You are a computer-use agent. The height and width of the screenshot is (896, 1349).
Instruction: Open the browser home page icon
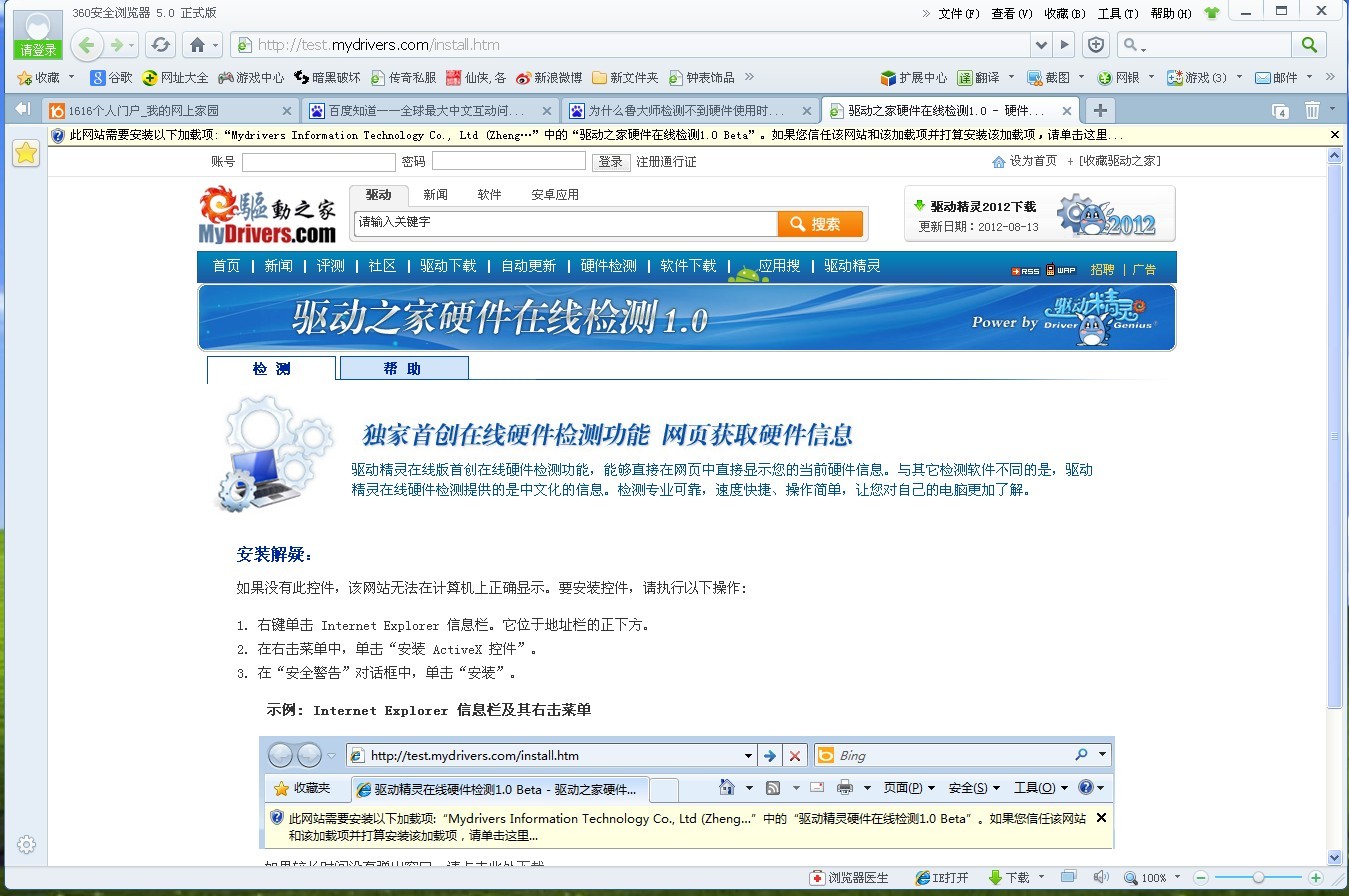[197, 45]
